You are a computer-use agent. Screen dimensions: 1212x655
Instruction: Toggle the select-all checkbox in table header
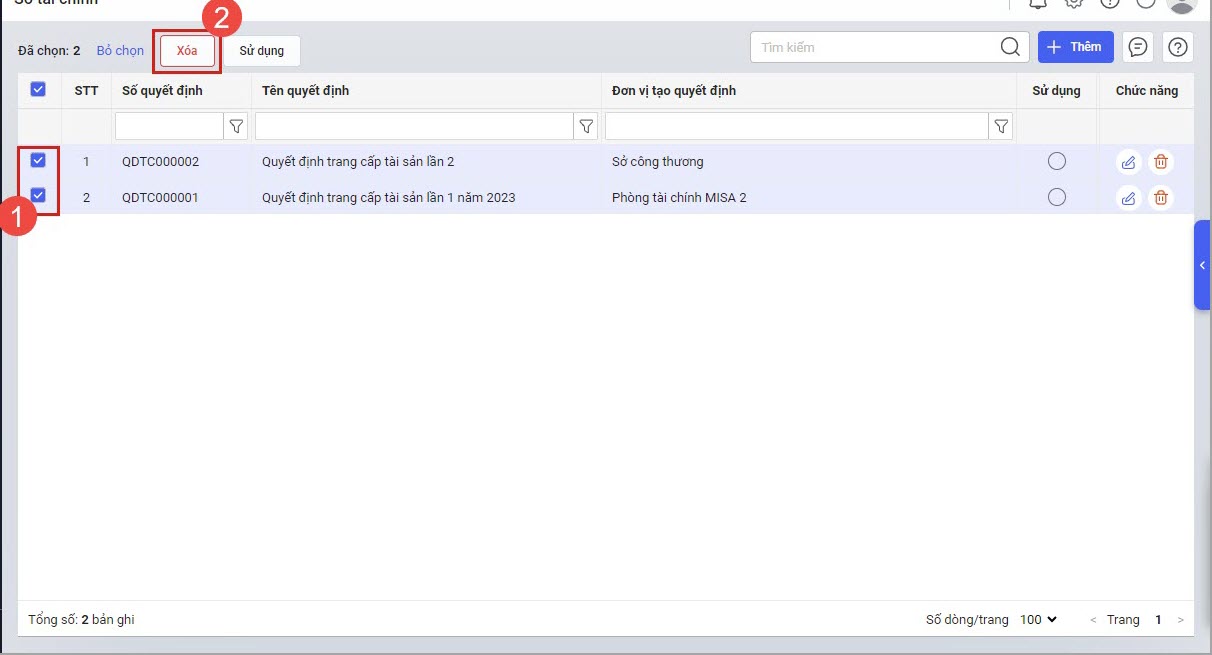39,90
